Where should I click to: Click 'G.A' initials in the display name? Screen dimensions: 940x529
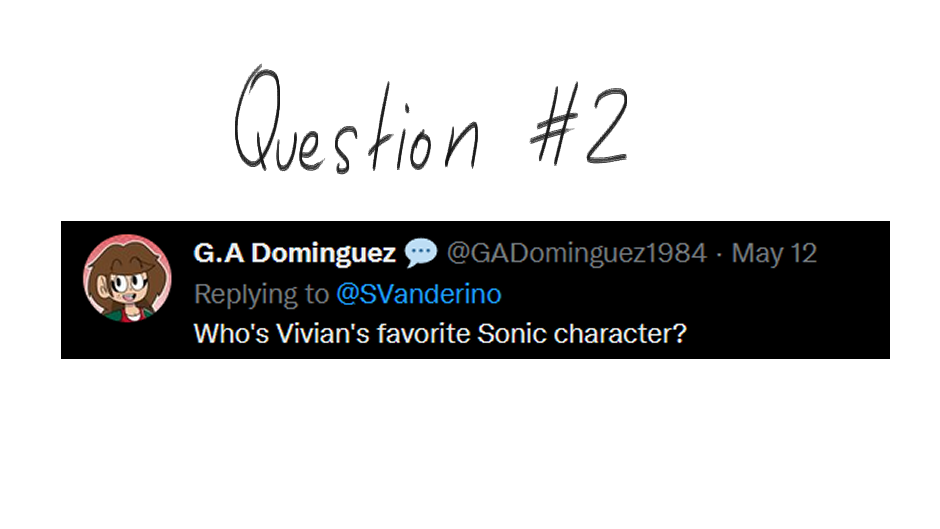point(218,254)
